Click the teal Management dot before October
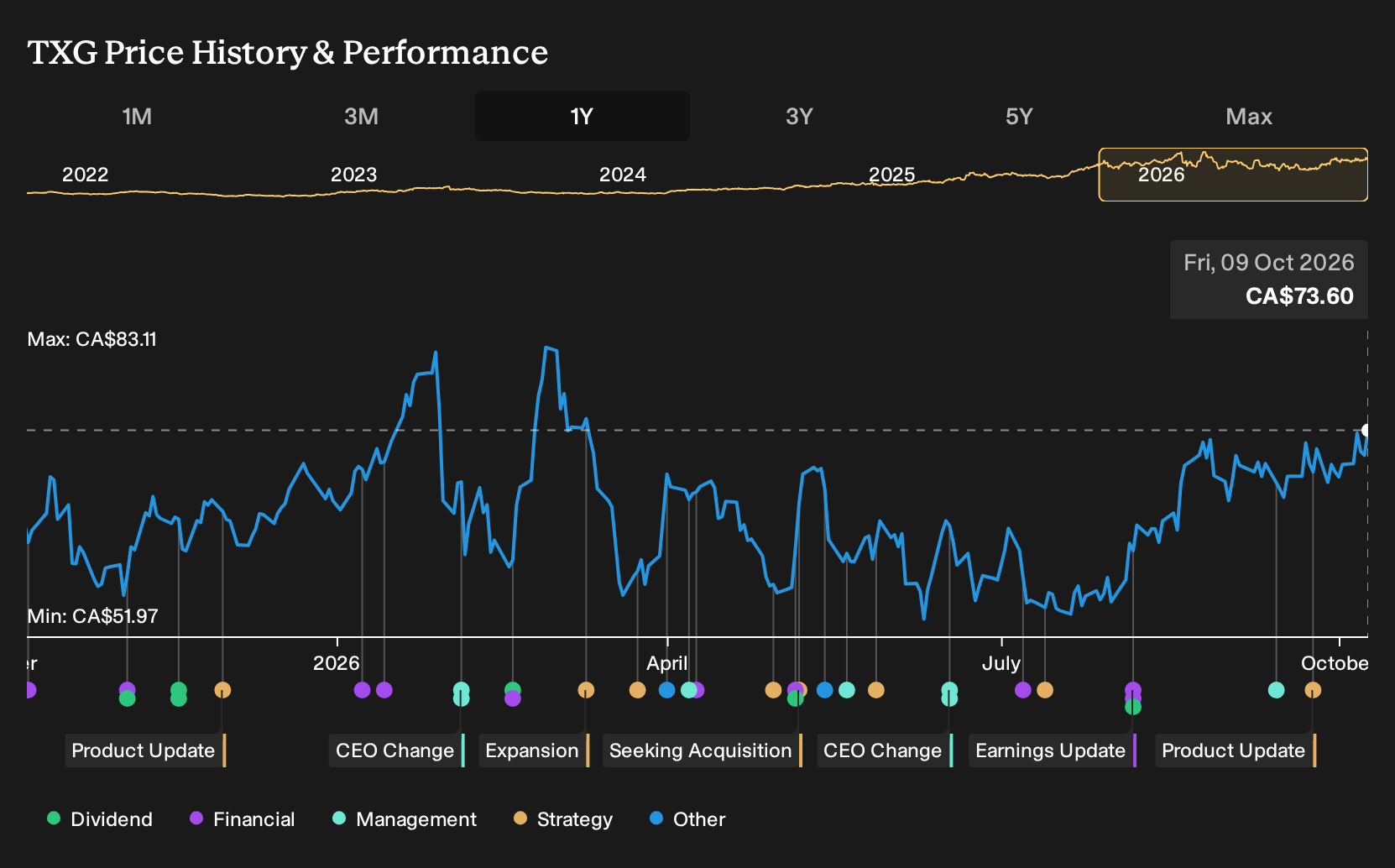This screenshot has width=1395, height=868. 1276,690
